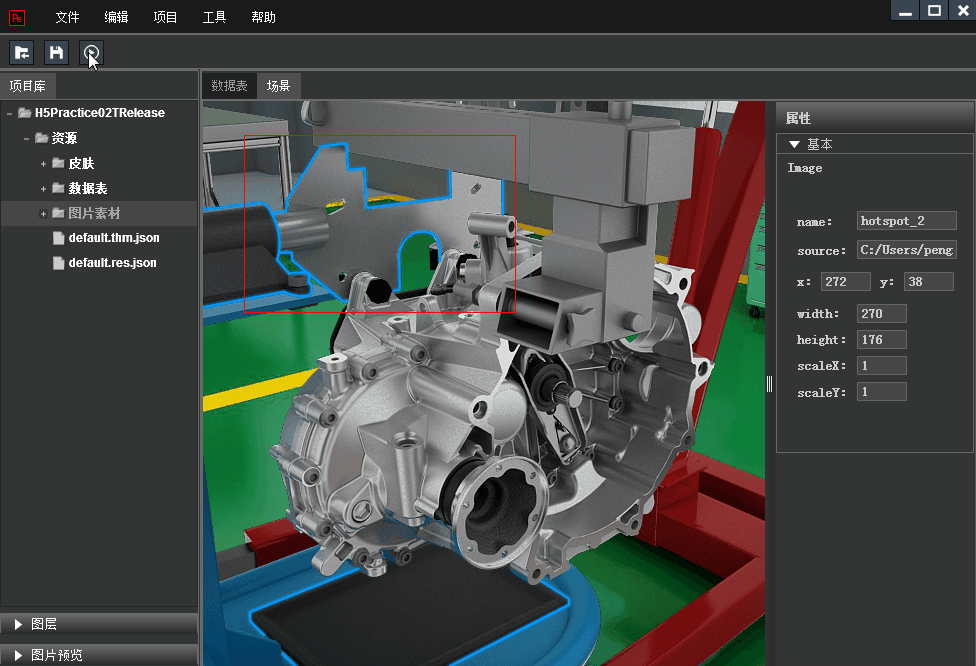Viewport: 976px width, 666px height.
Task: Click the Image type label
Action: (804, 168)
